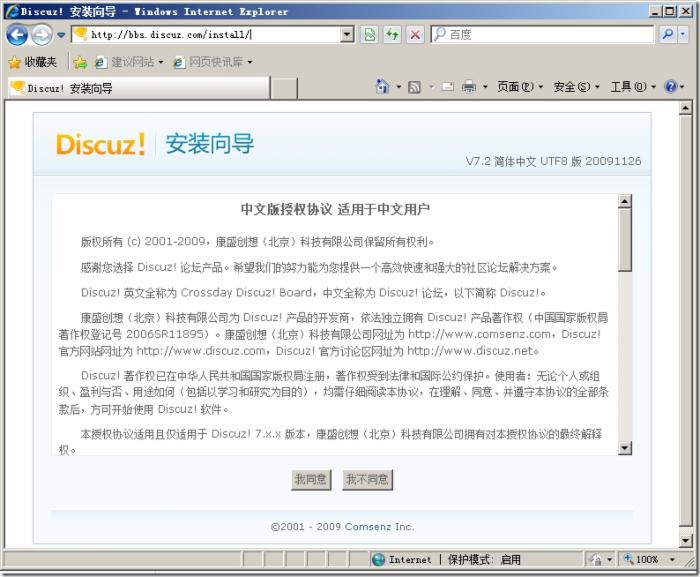Screen dimensions: 700x577
Task: Click the add to favorites bar icon
Action: [80, 63]
